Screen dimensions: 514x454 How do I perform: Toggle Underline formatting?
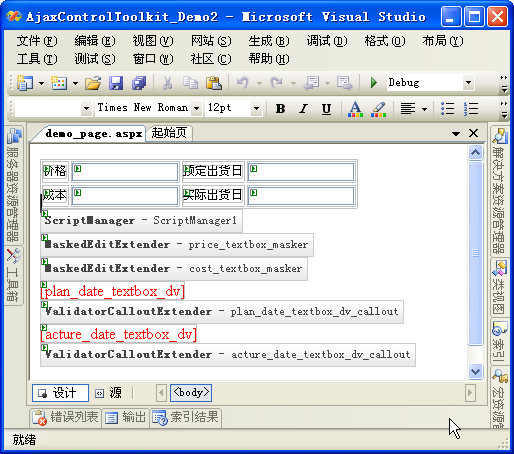pyautogui.click(x=326, y=108)
